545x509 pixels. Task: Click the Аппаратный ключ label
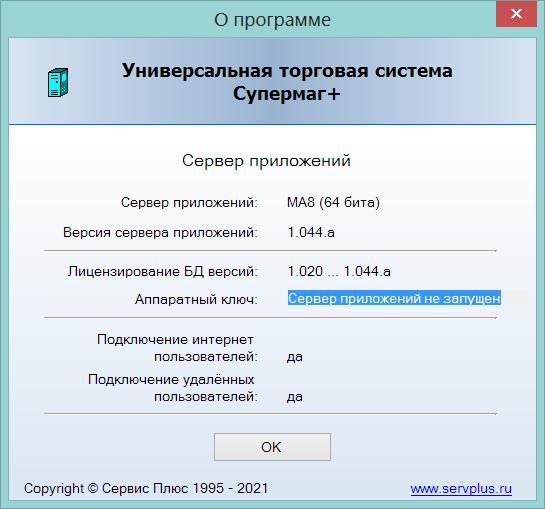196,299
